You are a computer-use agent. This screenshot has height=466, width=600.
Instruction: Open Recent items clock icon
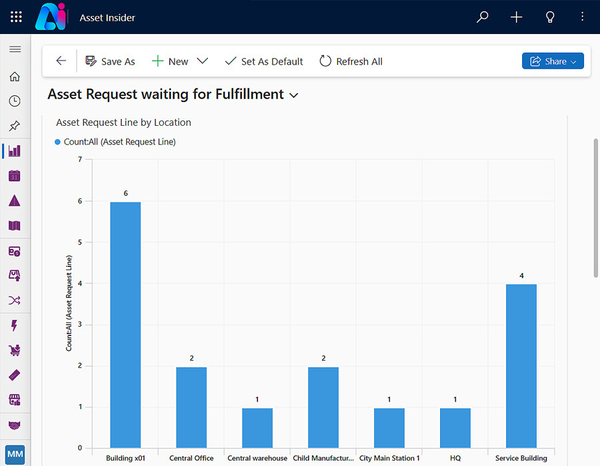click(14, 101)
